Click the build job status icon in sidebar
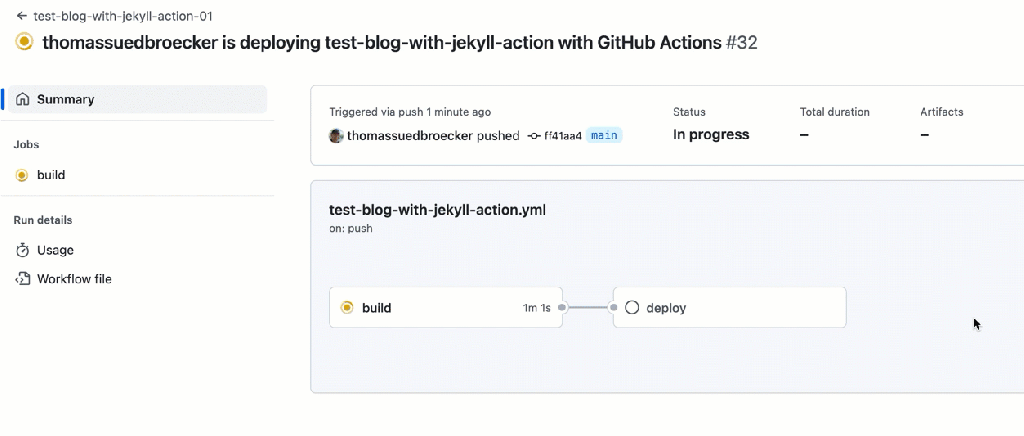 point(22,175)
